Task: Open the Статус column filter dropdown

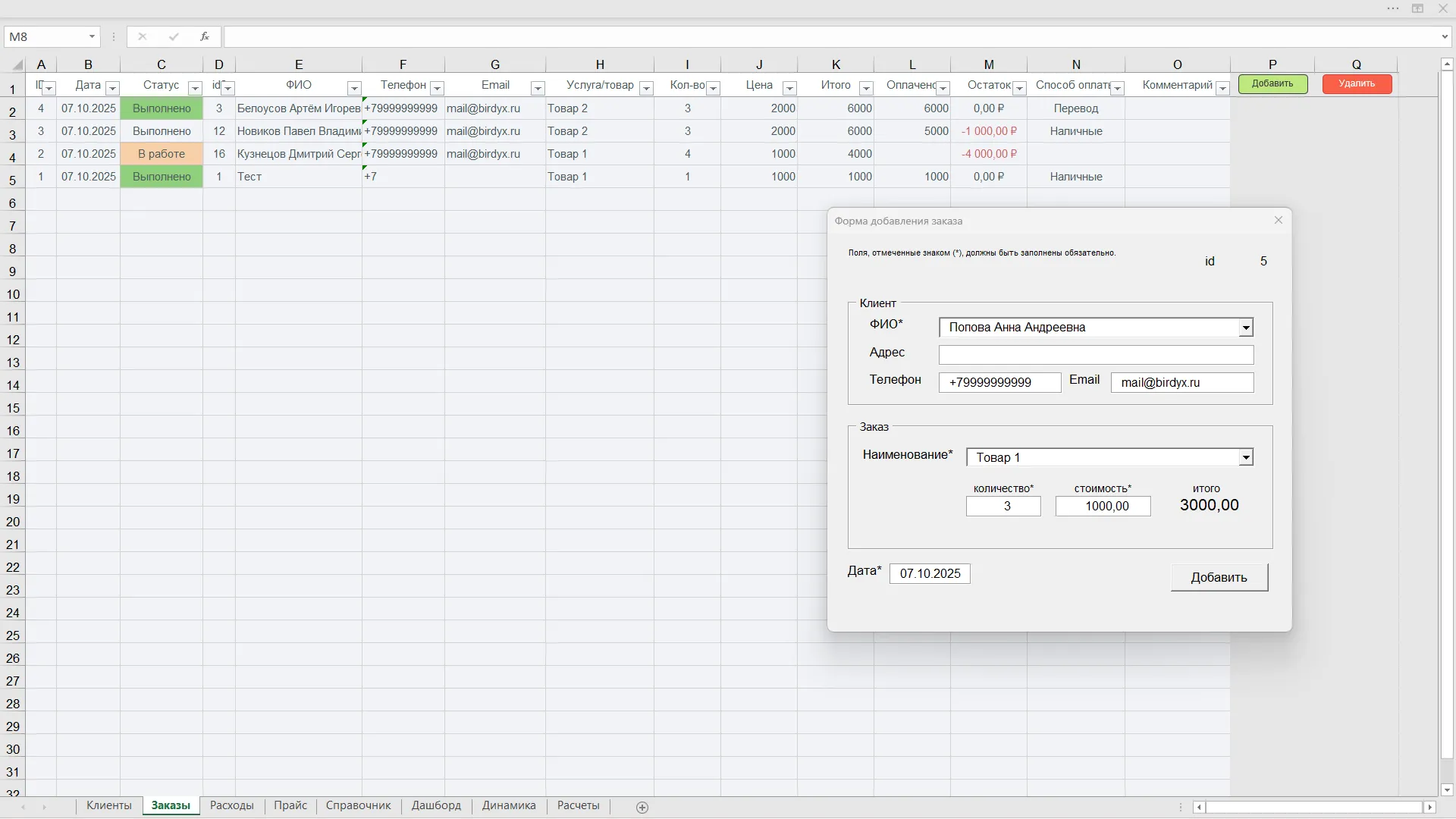Action: tap(195, 88)
